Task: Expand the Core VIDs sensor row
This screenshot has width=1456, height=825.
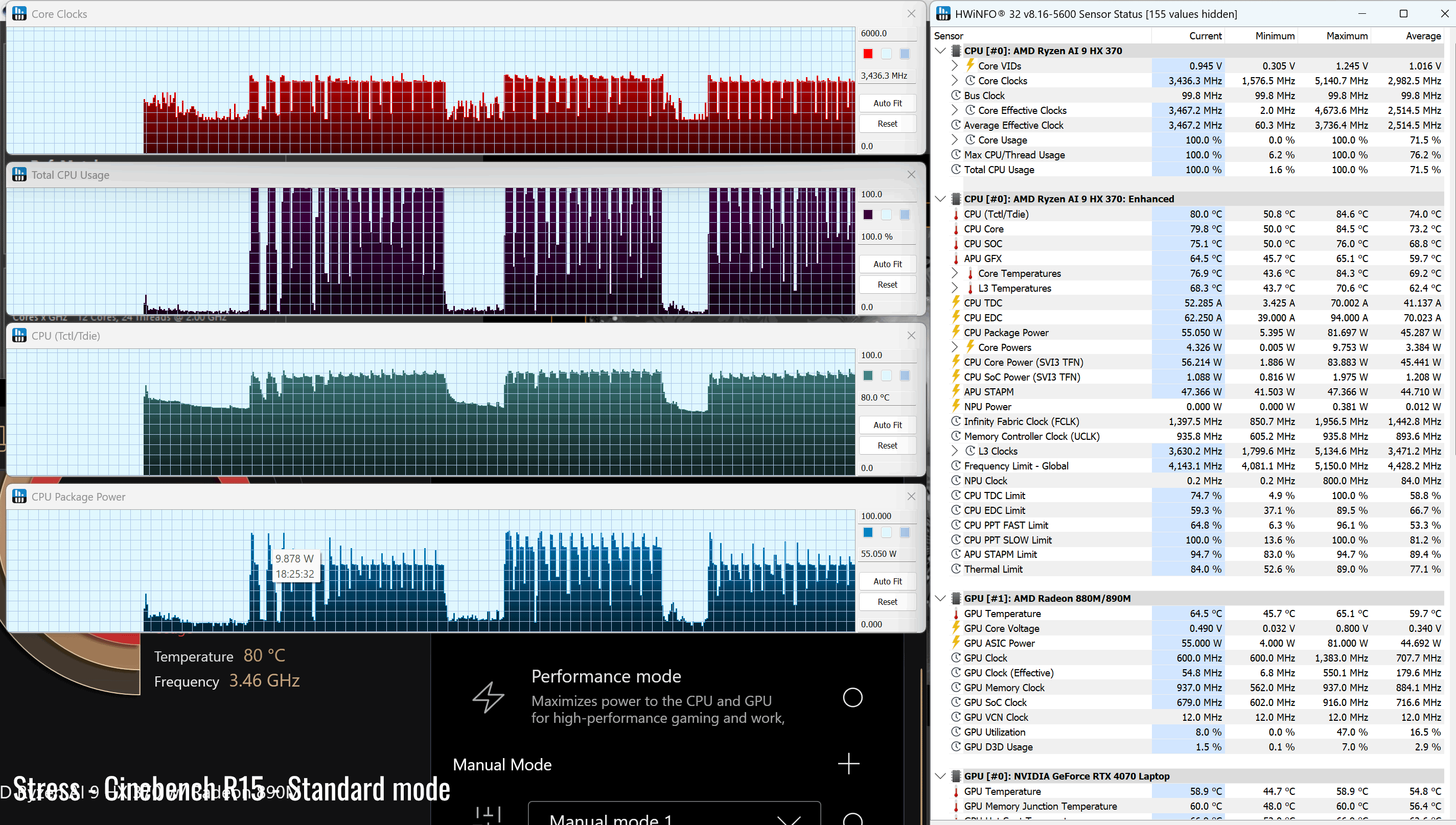Action: 955,66
